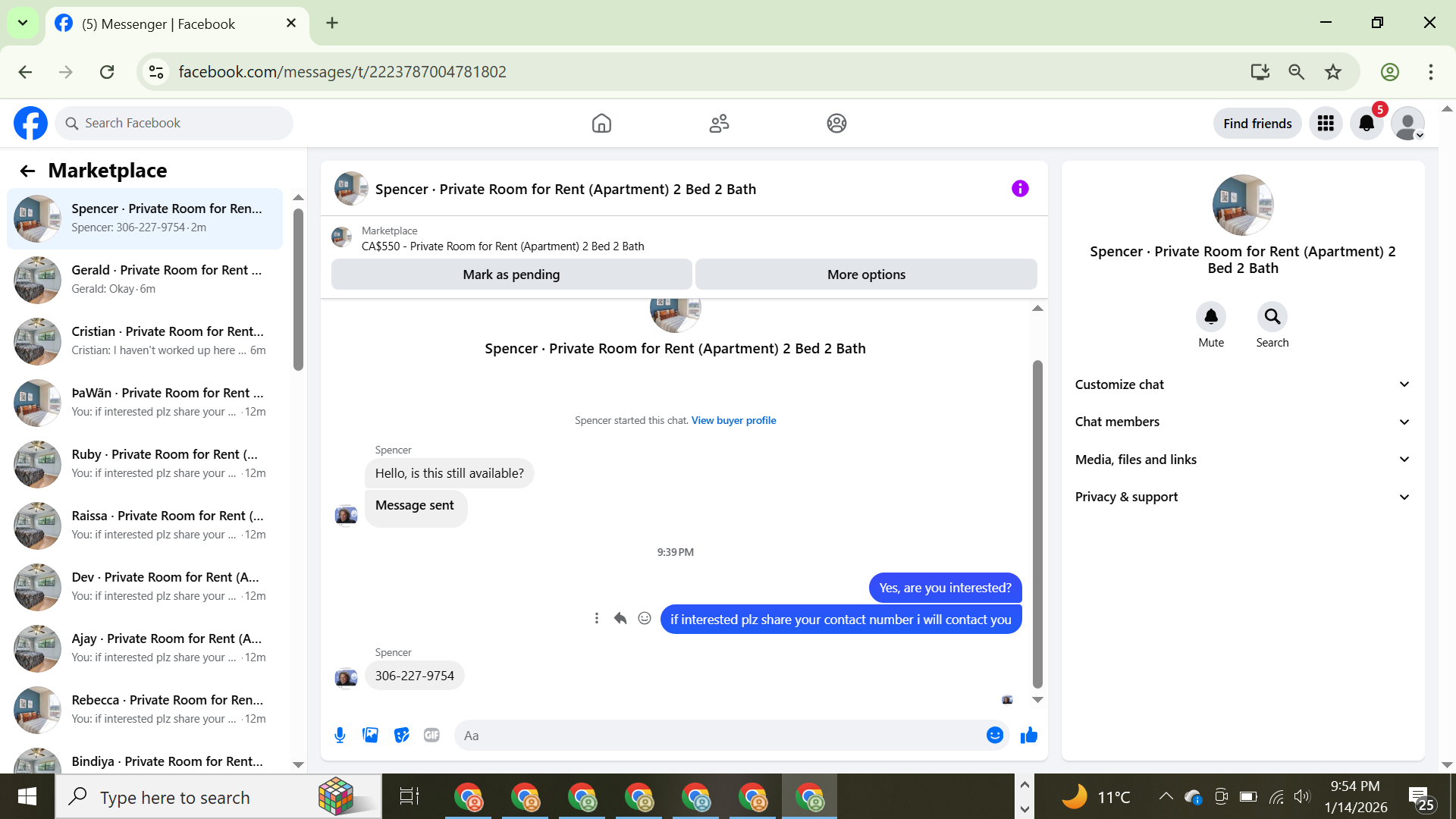The width and height of the screenshot is (1456, 819).
Task: Open View buyer profile link
Action: click(733, 420)
